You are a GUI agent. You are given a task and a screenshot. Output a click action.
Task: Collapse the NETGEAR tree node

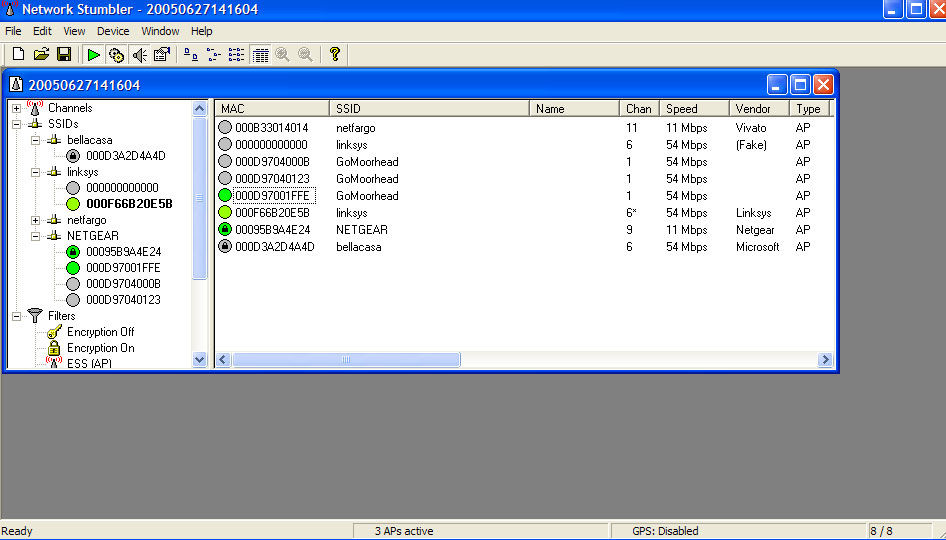pyautogui.click(x=36, y=236)
